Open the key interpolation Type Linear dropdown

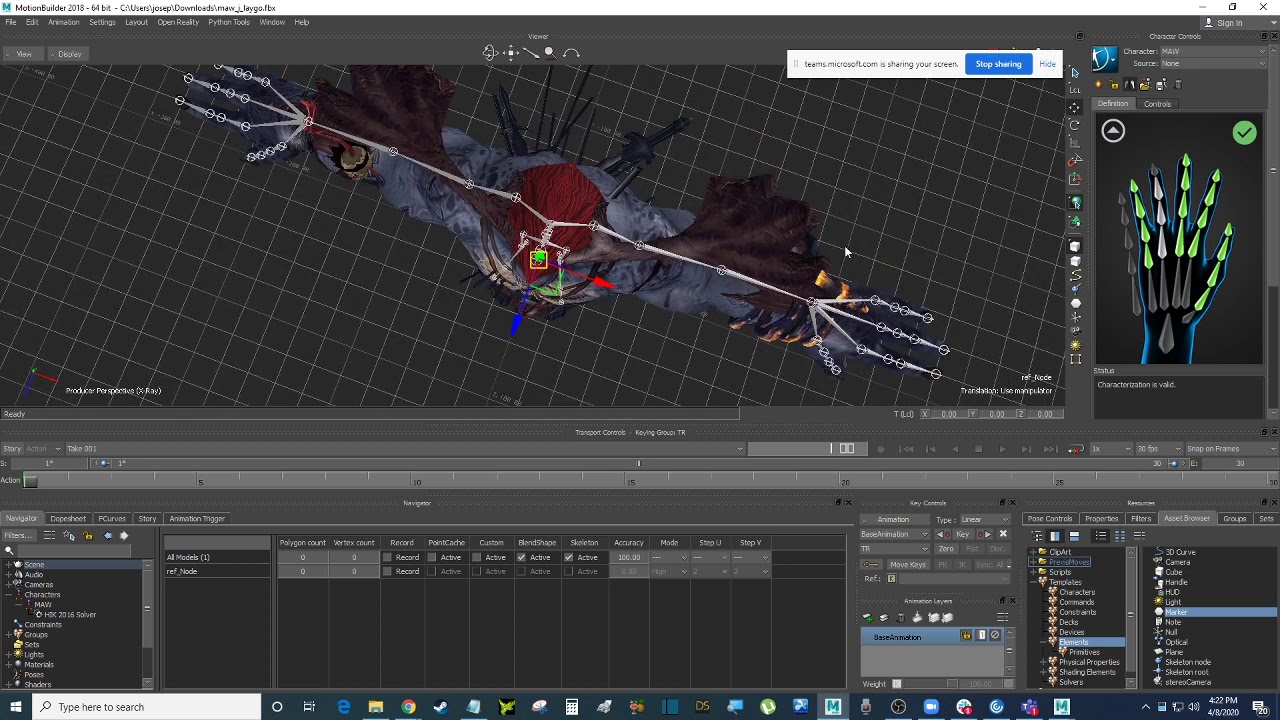click(x=985, y=520)
